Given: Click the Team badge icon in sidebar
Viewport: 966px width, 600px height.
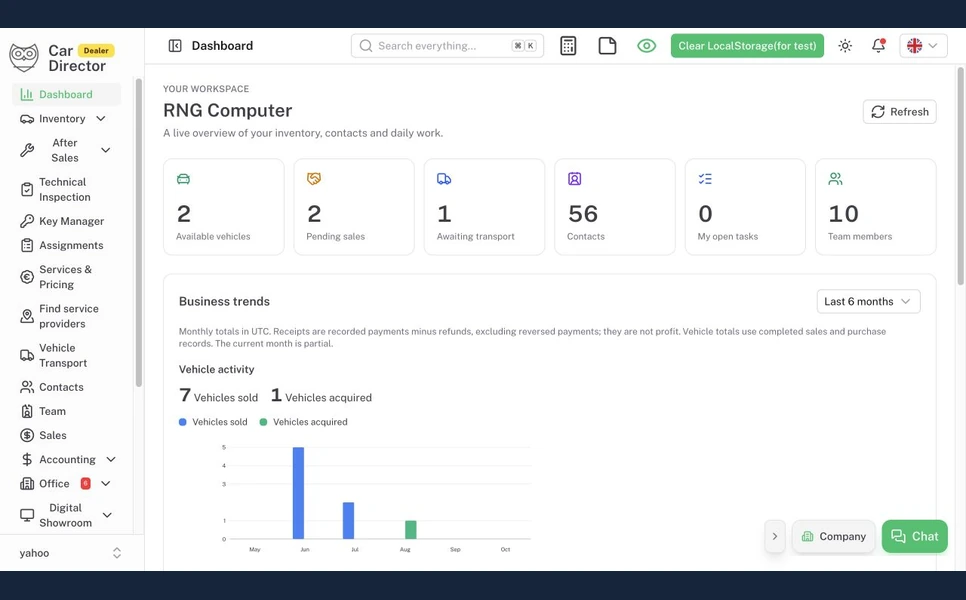Looking at the screenshot, I should click(27, 411).
